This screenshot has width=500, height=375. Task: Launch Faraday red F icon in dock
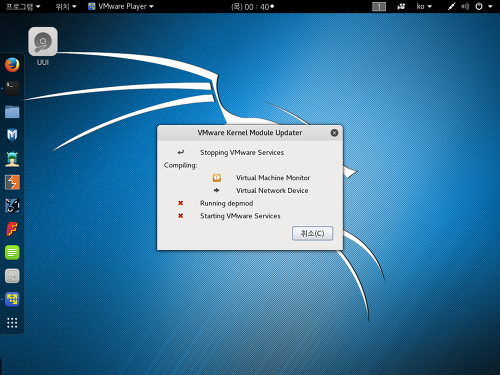point(12,229)
